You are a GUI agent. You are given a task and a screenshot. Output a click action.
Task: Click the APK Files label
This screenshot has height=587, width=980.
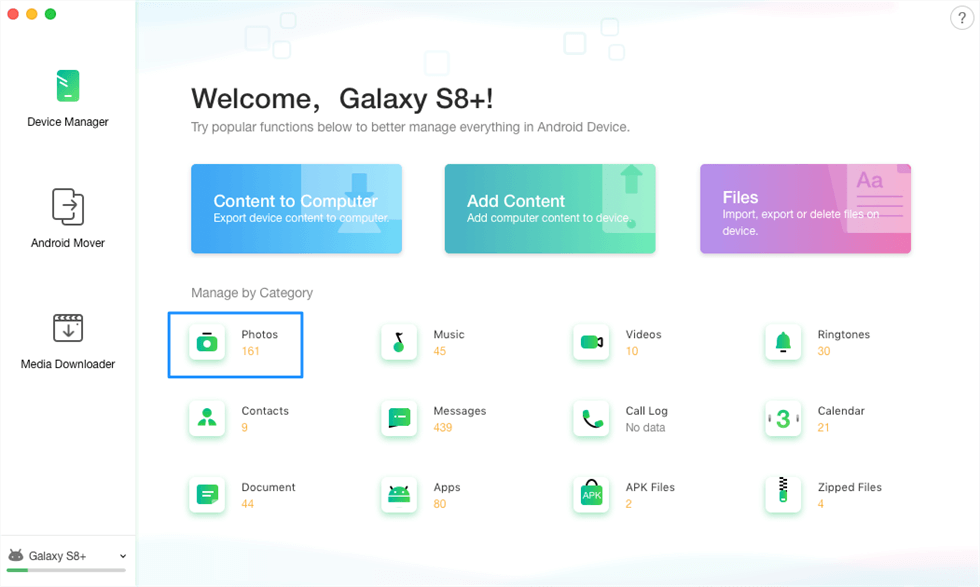click(650, 487)
